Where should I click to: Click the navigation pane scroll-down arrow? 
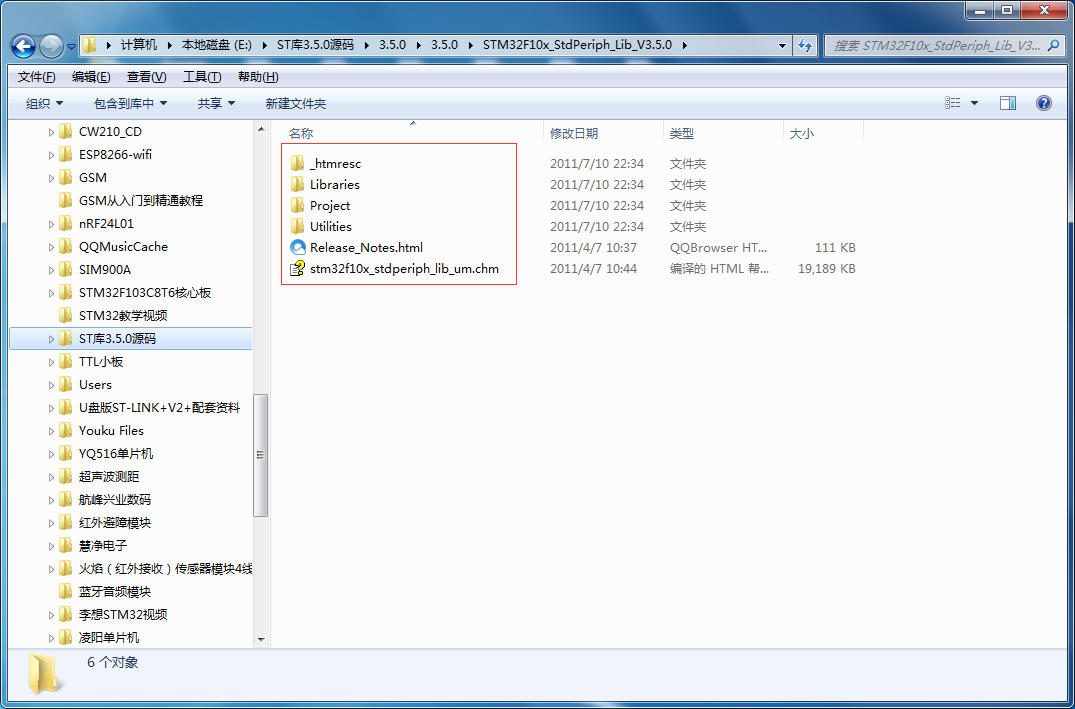pos(261,639)
